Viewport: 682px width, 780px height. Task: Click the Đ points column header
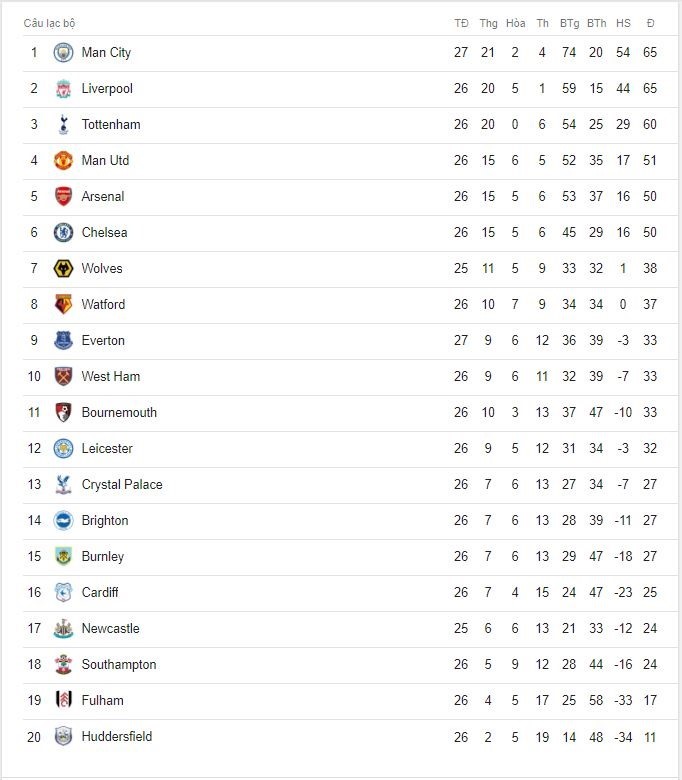pos(650,23)
